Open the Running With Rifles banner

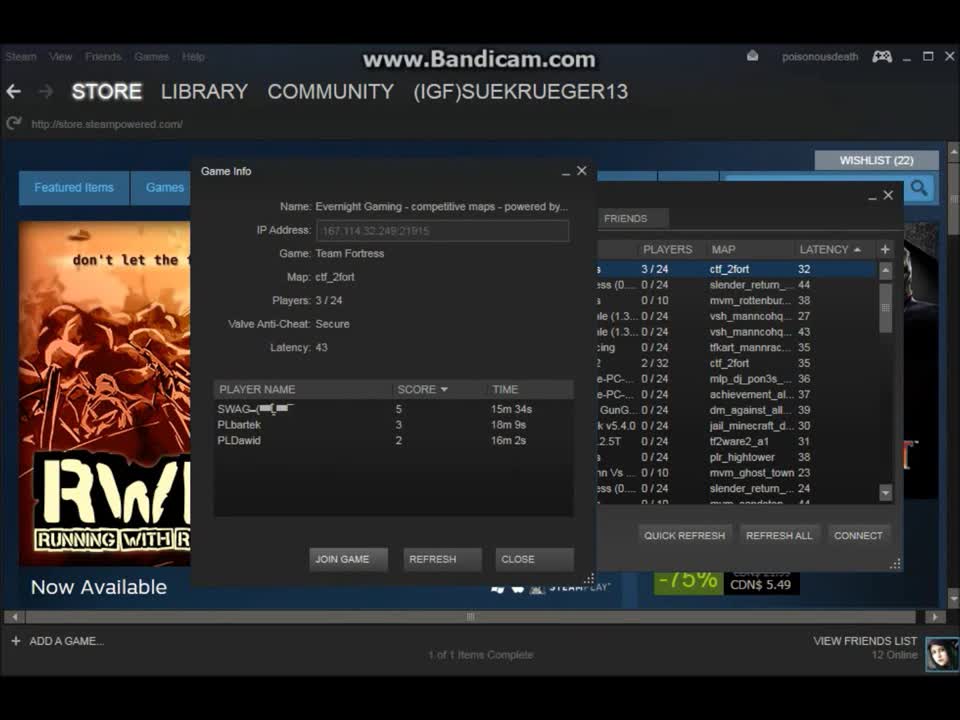(x=105, y=392)
